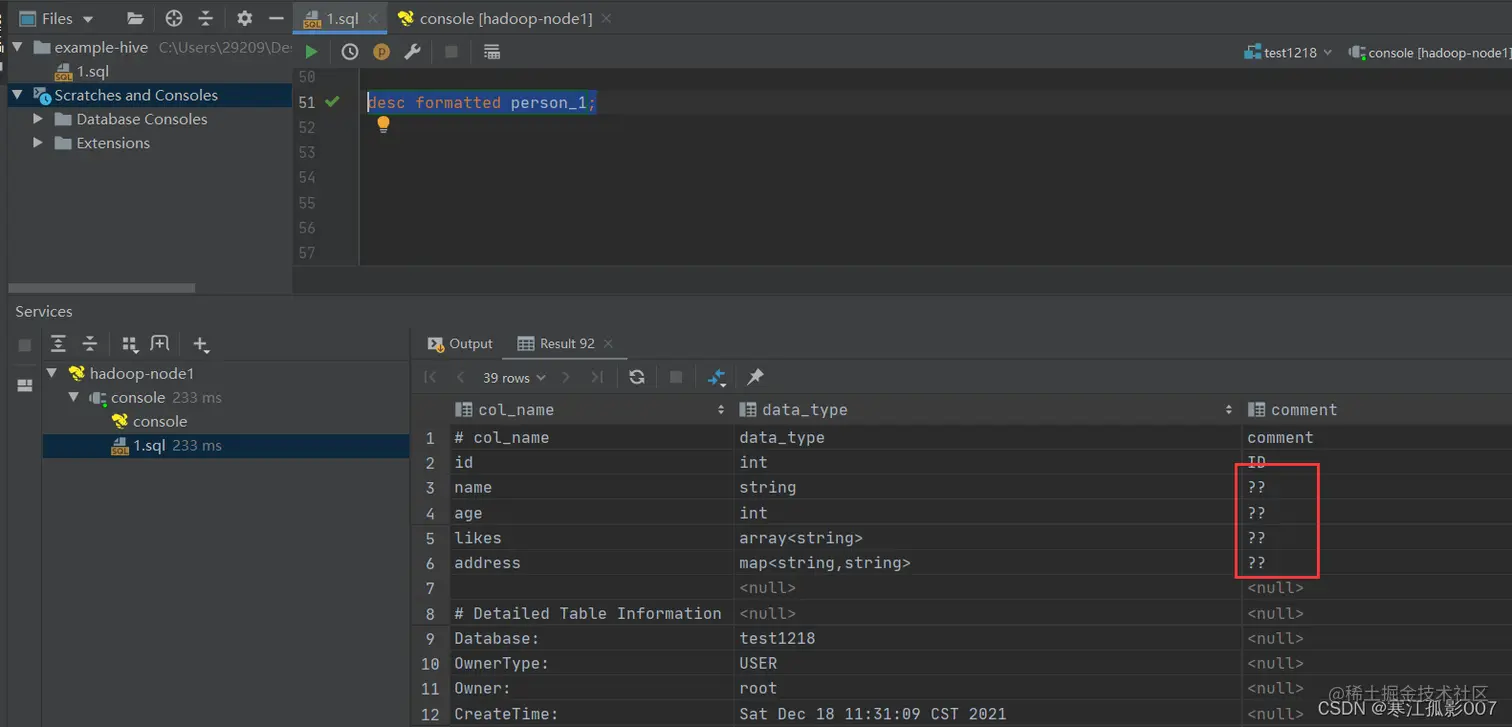Screen dimensions: 1512x727
Task: Open the Output tab
Action: pos(460,343)
